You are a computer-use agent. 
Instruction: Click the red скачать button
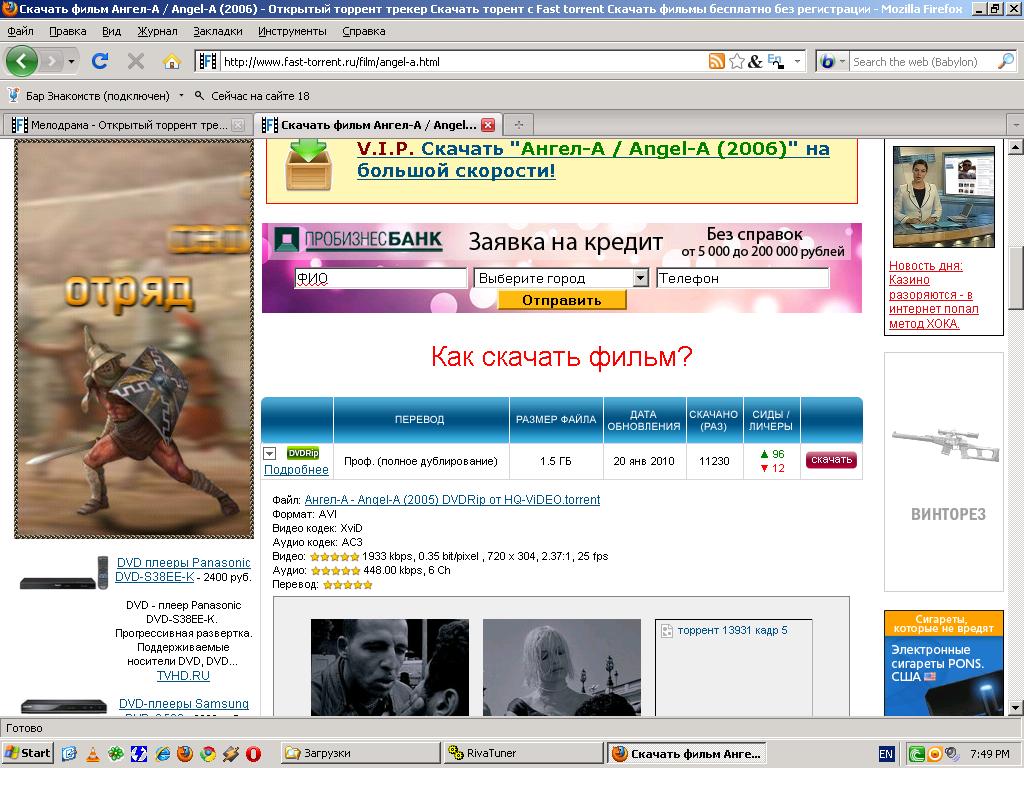pos(831,460)
